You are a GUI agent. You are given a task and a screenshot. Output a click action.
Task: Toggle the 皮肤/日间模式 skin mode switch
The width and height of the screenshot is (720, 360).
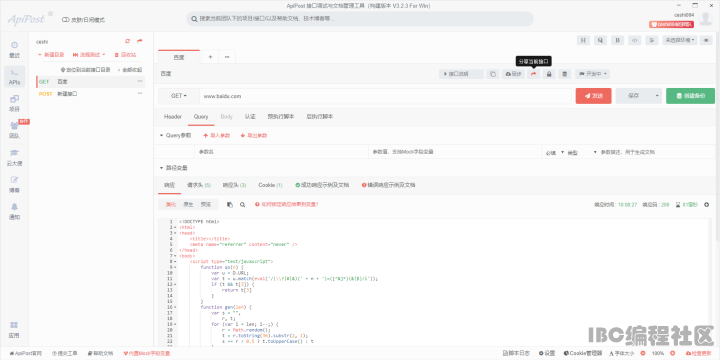[83, 20]
